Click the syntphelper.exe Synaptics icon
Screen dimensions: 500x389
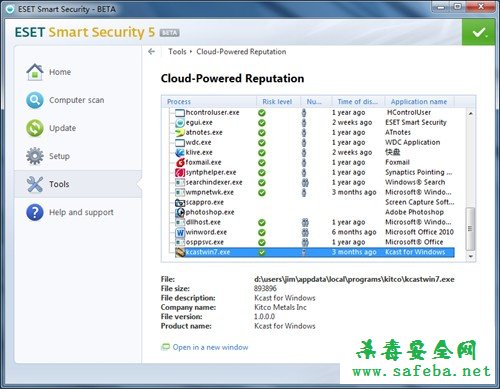180,173
